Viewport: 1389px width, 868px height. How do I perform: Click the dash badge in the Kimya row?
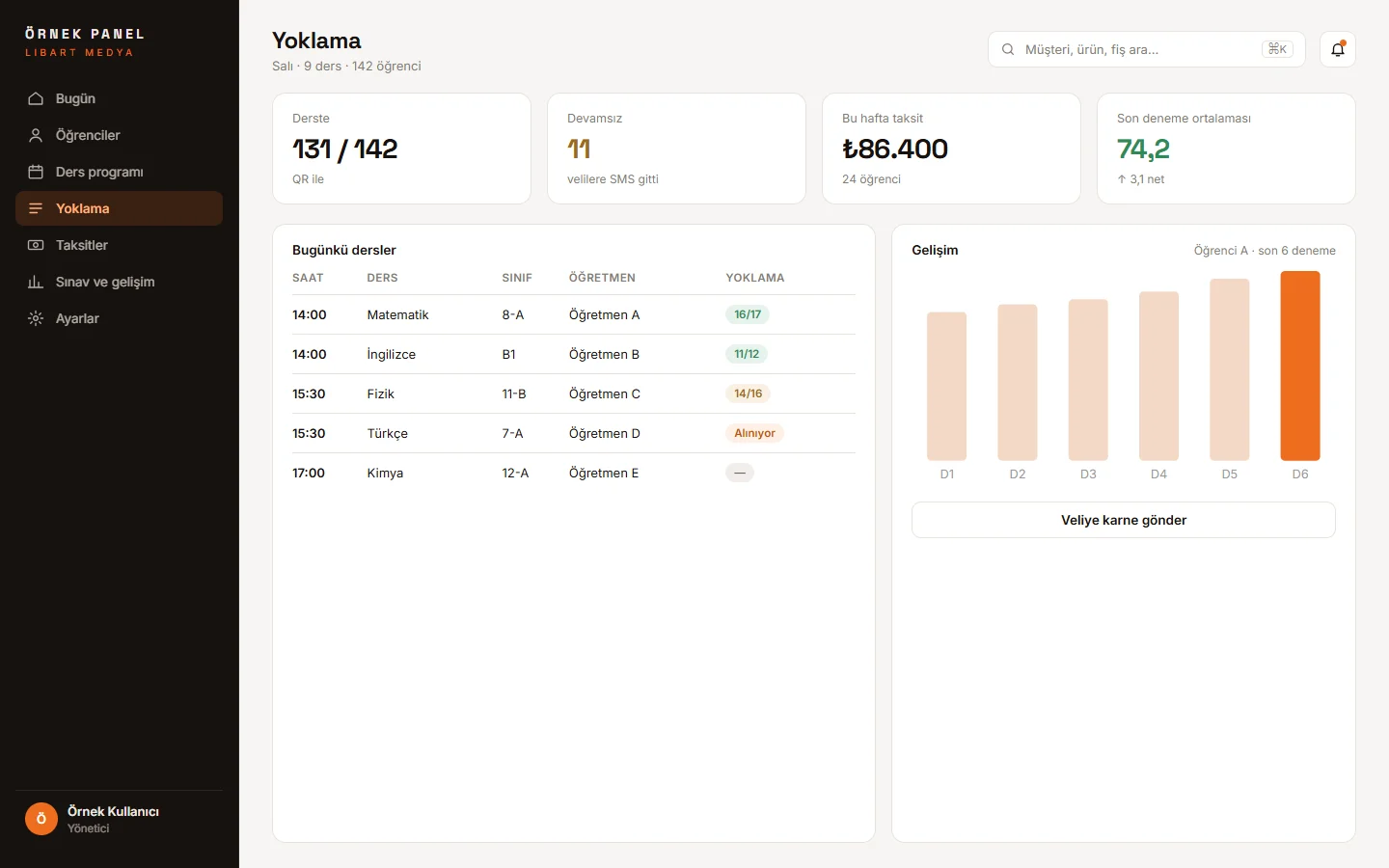[x=740, y=473]
